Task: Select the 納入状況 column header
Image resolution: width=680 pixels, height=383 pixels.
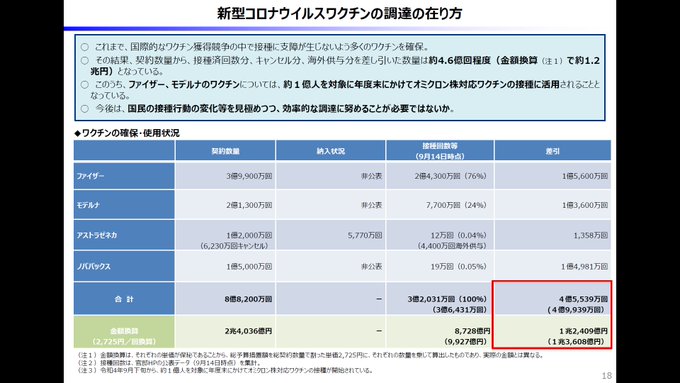Action: tap(330, 151)
